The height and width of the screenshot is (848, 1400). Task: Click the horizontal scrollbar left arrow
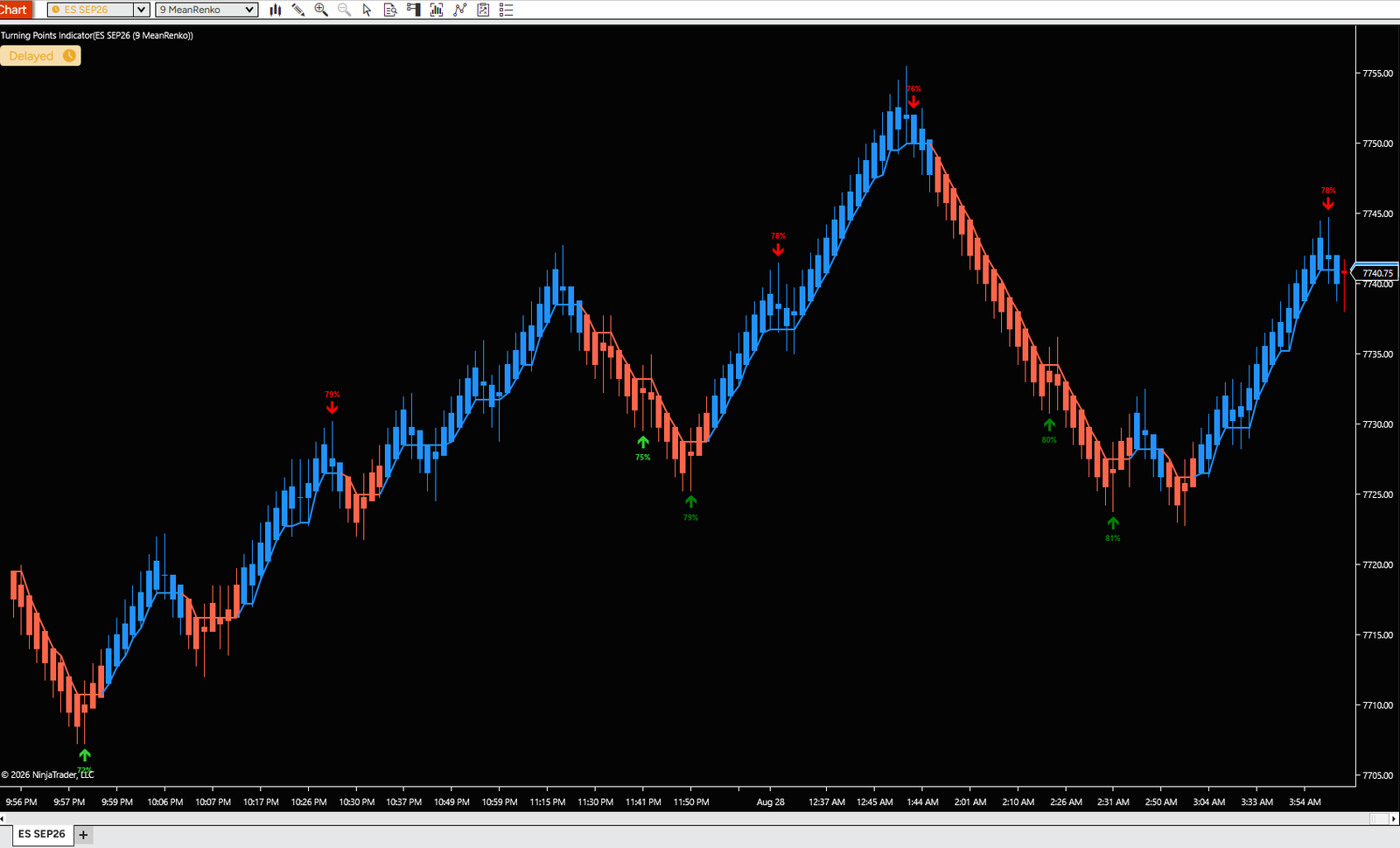(3, 819)
